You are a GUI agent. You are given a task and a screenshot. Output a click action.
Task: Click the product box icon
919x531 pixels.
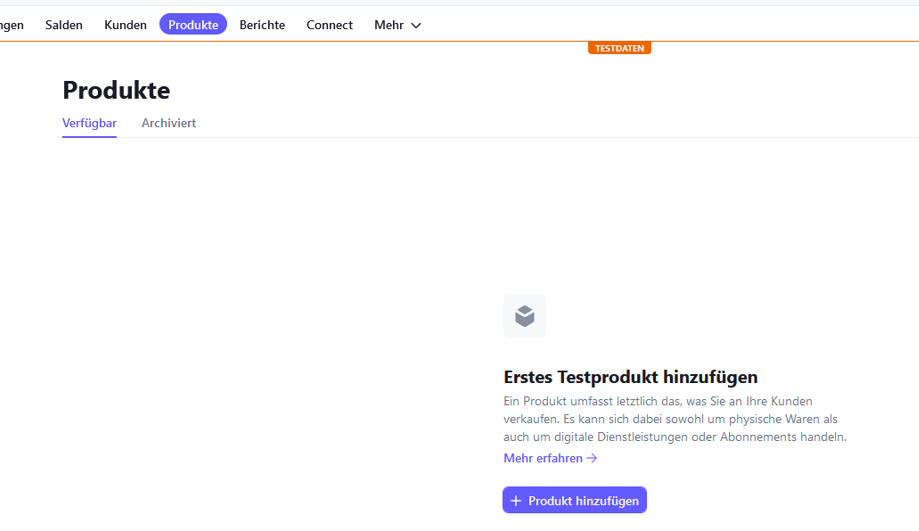pos(525,316)
